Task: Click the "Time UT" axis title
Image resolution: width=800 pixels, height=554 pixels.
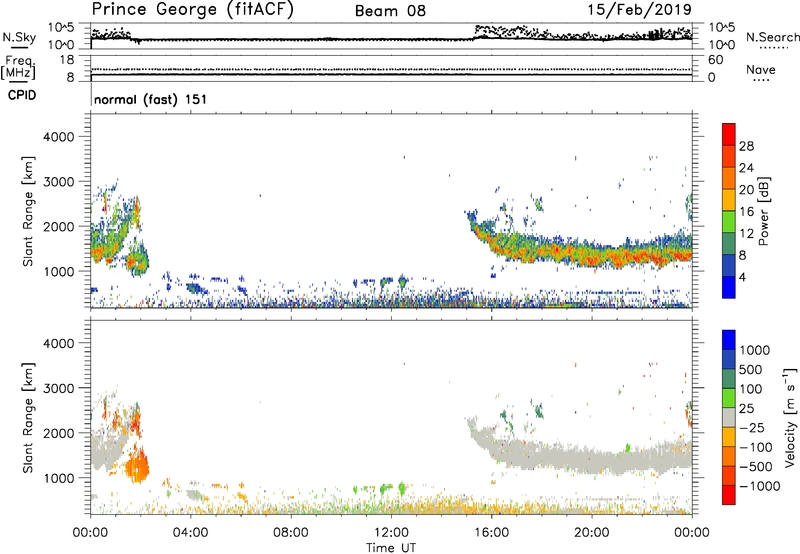Action: coord(391,548)
